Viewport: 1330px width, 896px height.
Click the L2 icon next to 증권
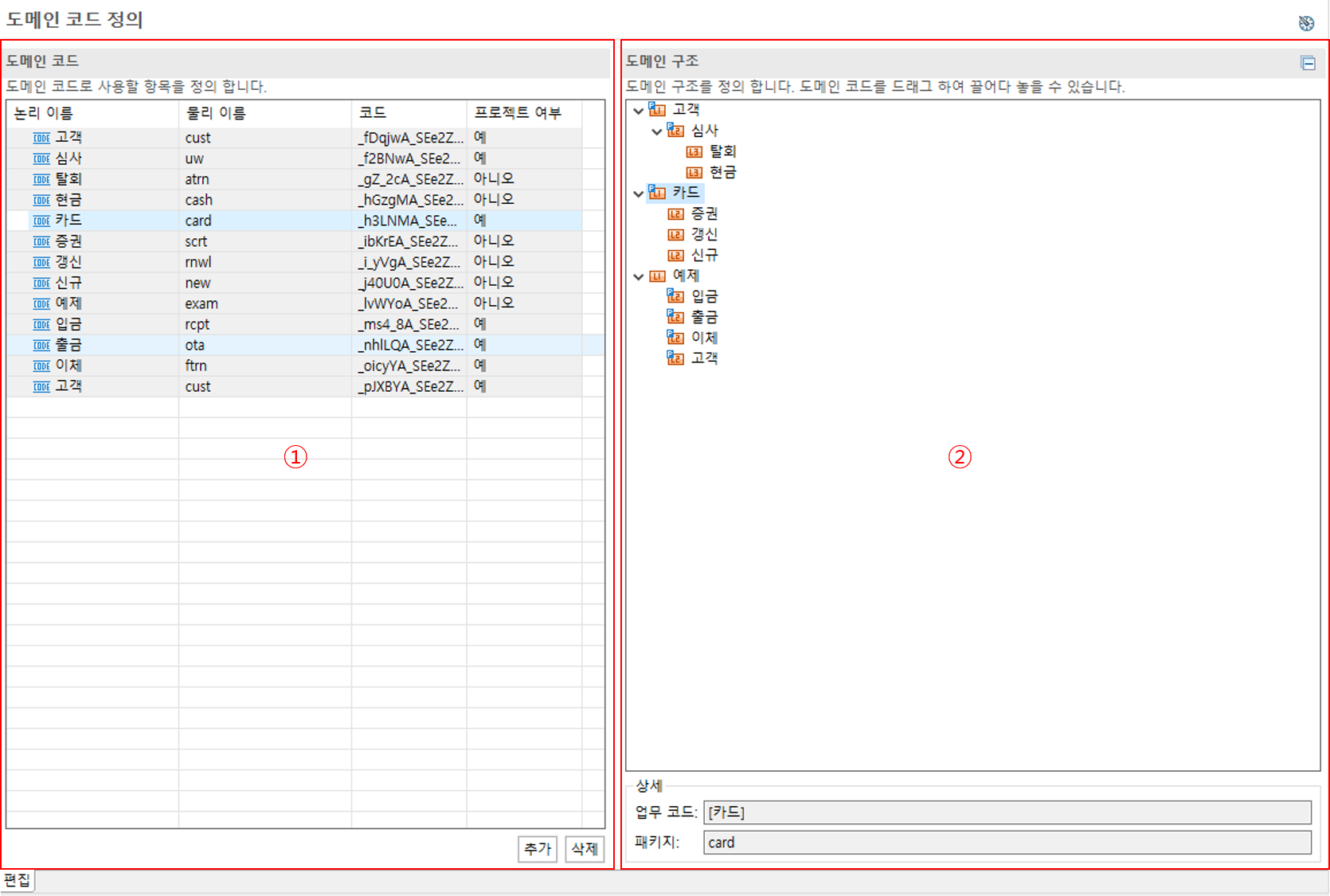675,213
